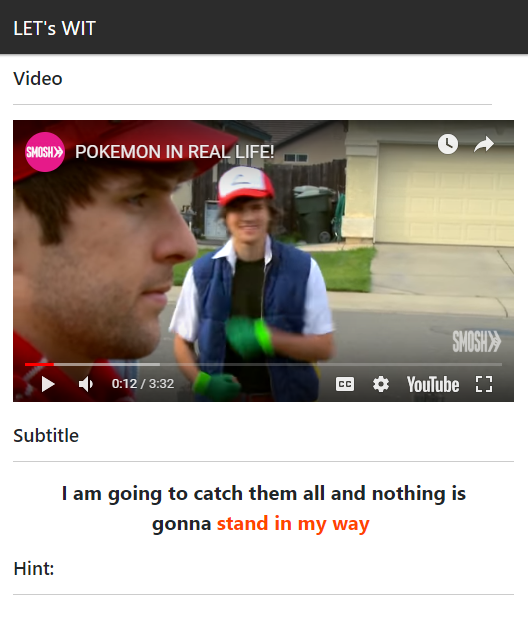Seek on the red video progress bar
The width and height of the screenshot is (528, 637).
point(263,364)
